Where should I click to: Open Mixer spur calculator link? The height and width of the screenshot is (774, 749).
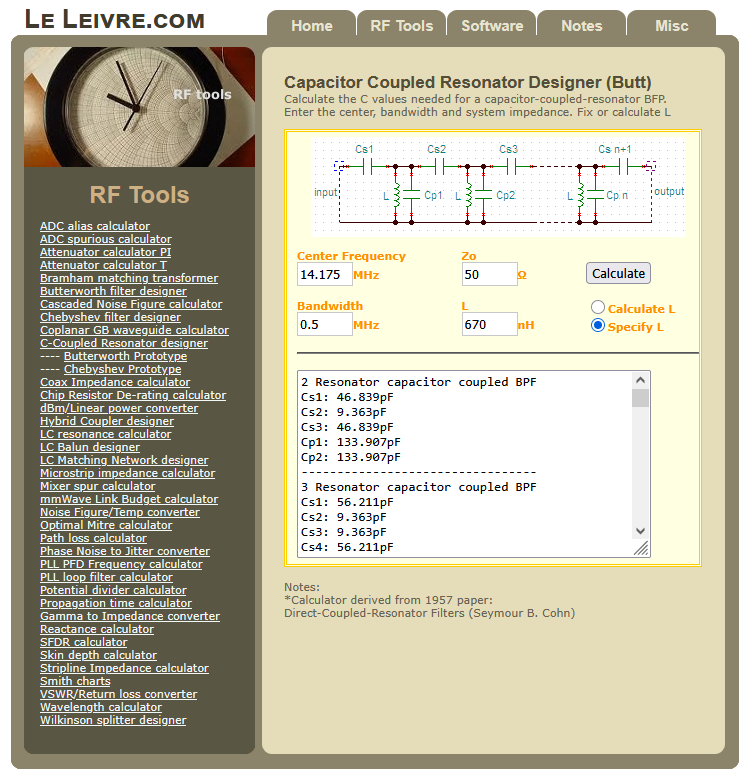(x=98, y=486)
